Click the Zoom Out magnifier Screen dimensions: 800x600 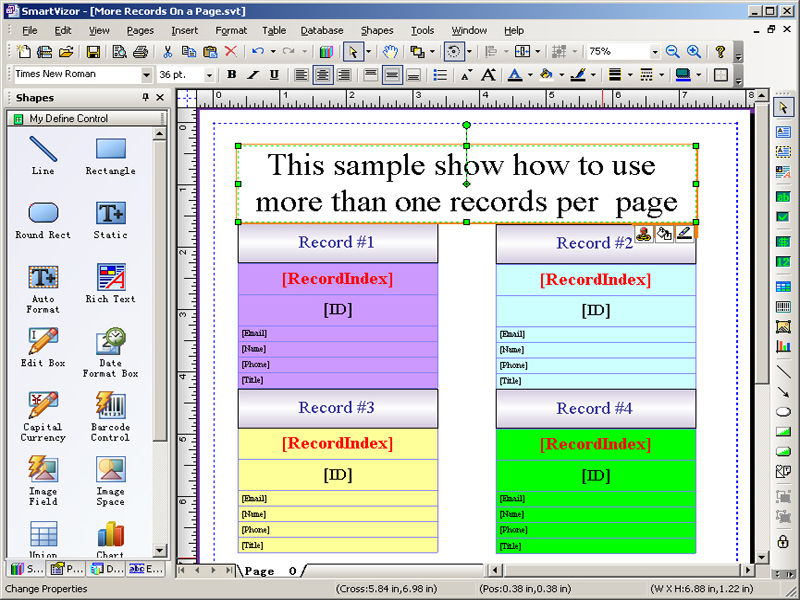672,52
